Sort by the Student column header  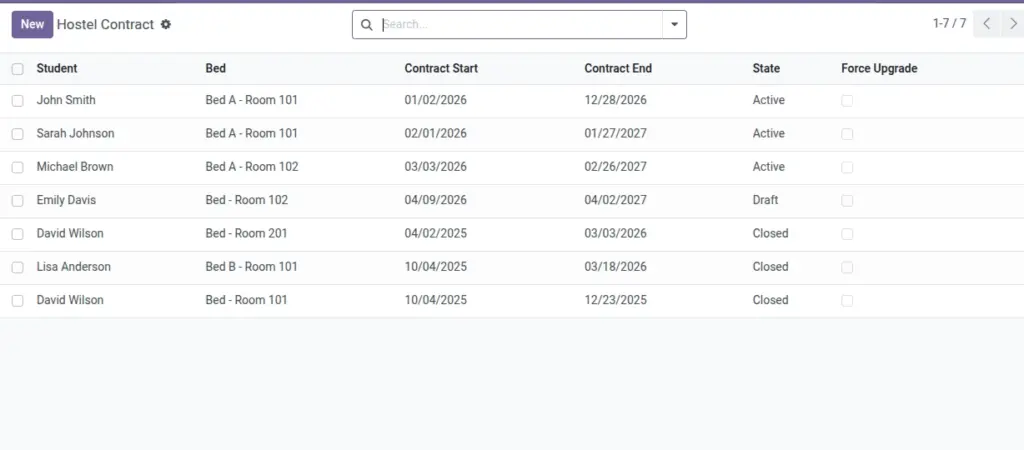pos(57,68)
